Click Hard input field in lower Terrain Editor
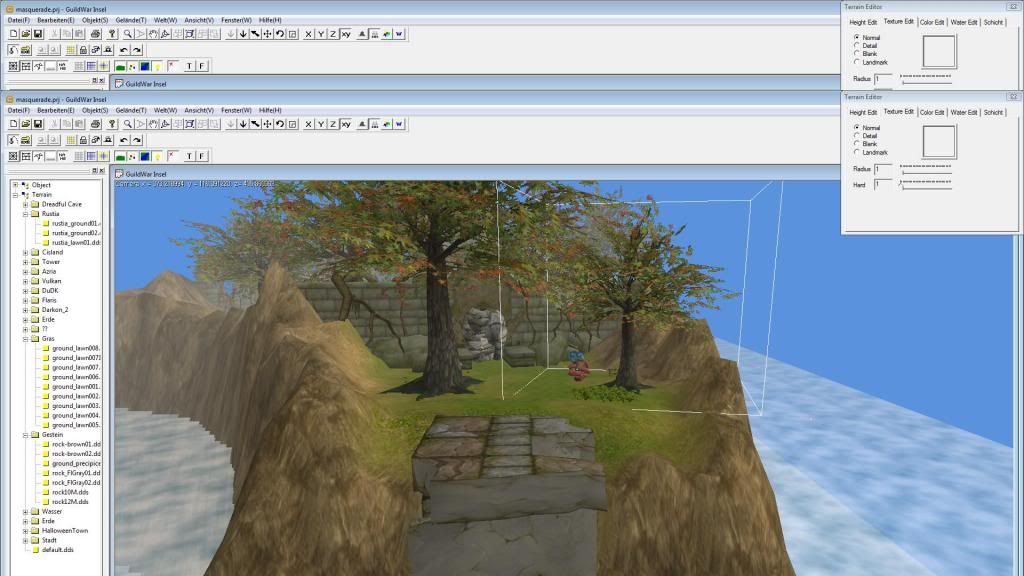This screenshot has width=1024, height=576. point(883,185)
